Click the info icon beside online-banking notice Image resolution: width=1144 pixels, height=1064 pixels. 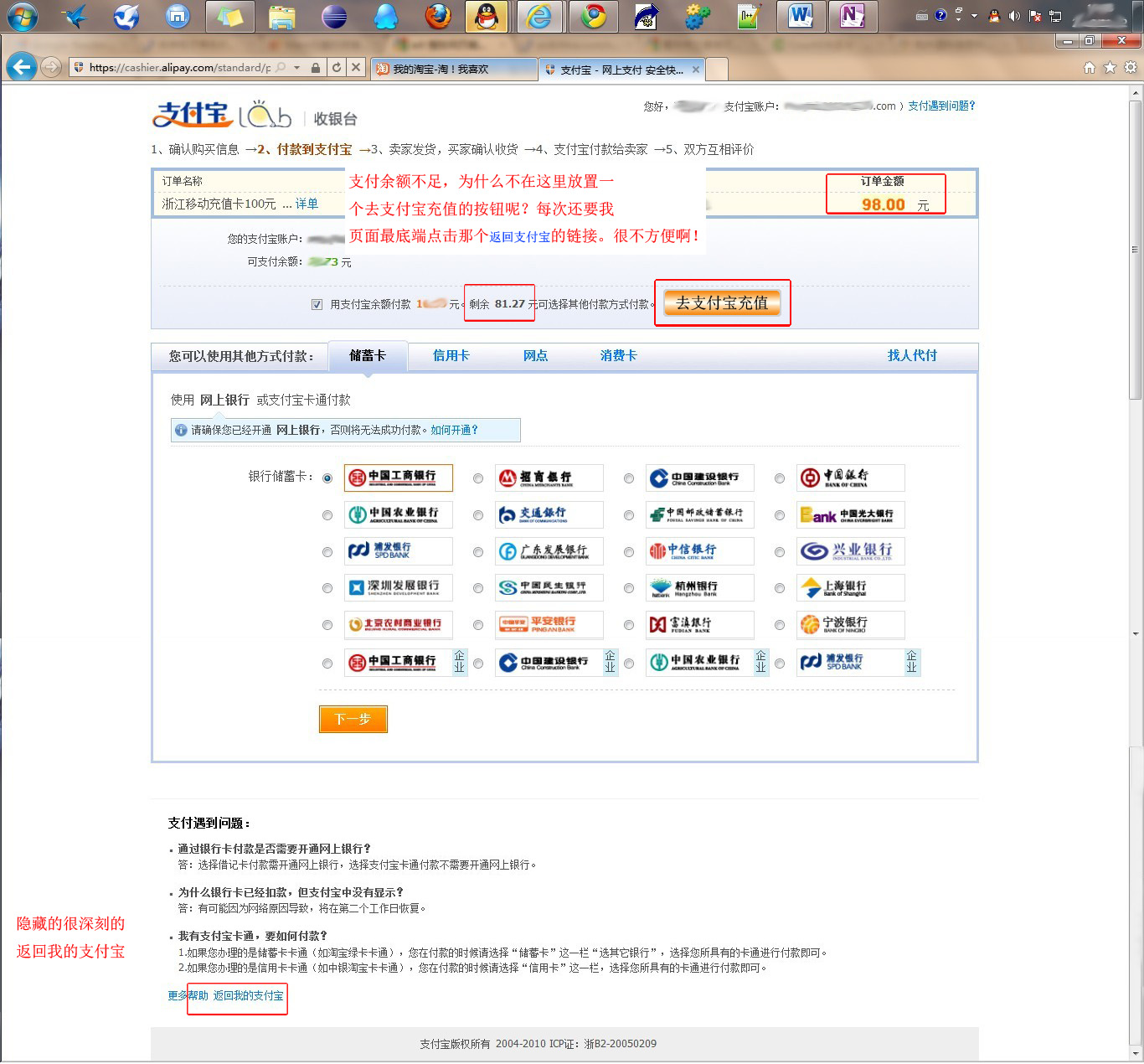[x=180, y=431]
